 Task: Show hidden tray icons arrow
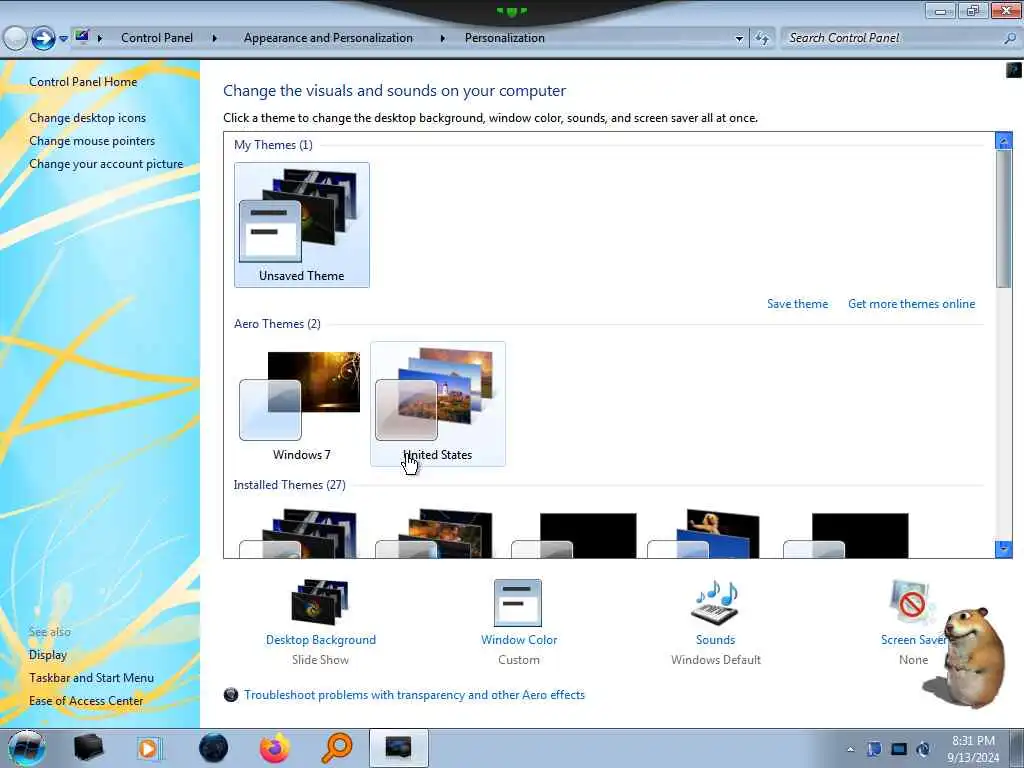click(850, 750)
